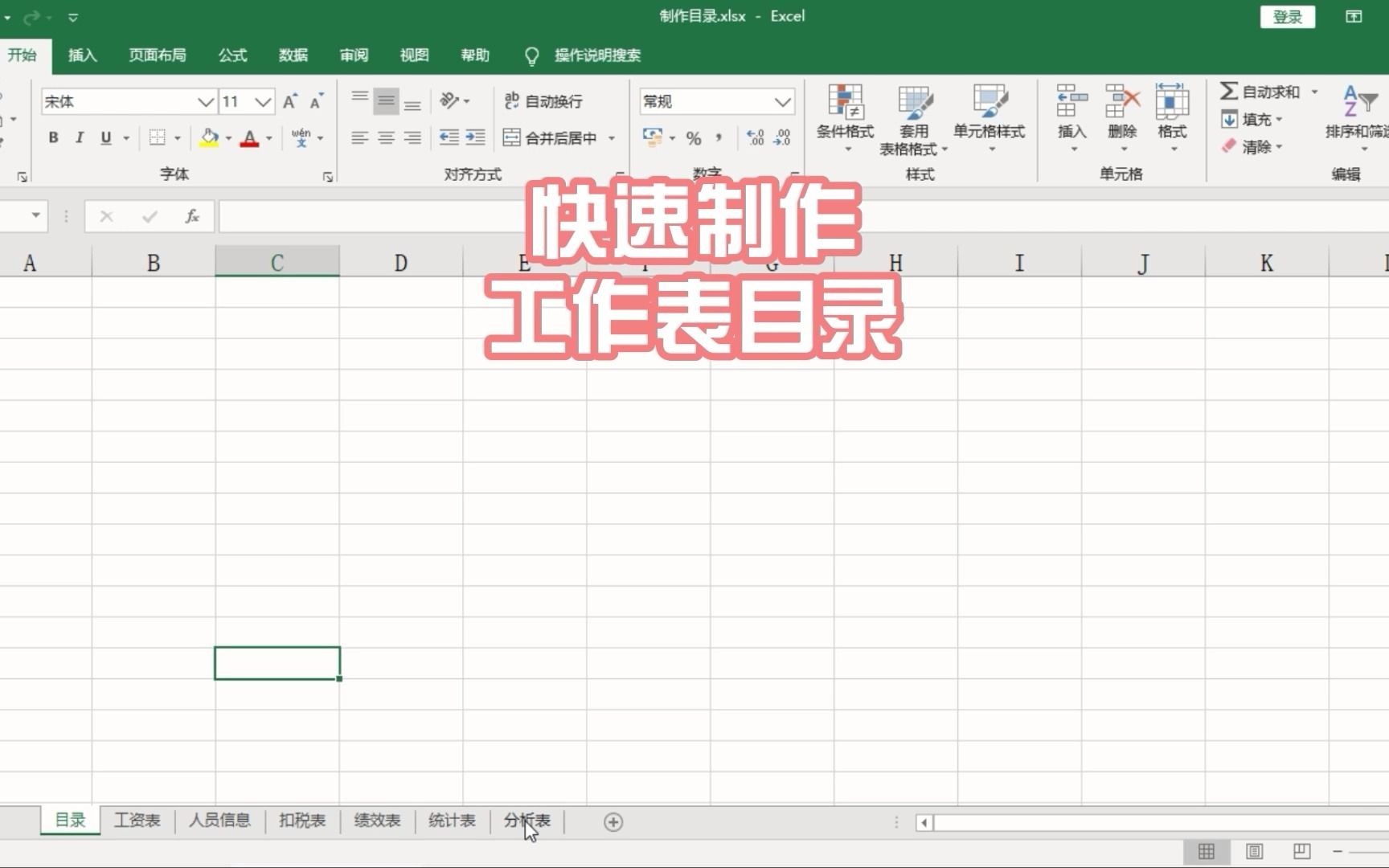
Task: Open the font name dropdown
Action: click(204, 101)
